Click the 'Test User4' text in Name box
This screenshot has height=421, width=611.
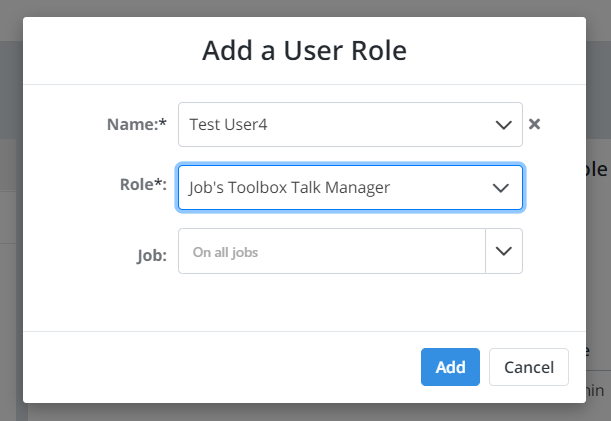(x=228, y=125)
